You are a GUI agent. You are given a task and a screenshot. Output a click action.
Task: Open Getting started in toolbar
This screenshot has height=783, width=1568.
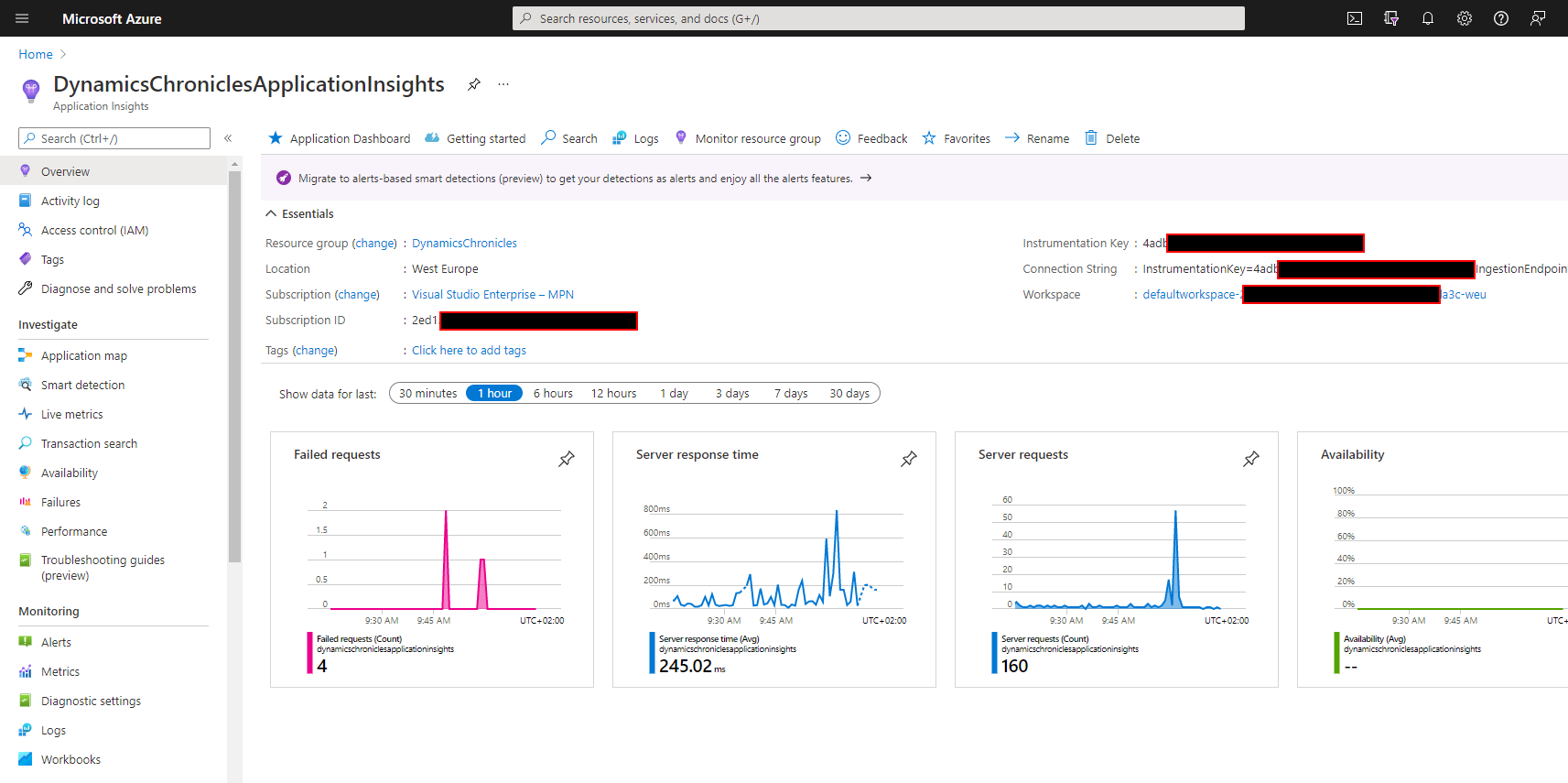click(x=475, y=138)
